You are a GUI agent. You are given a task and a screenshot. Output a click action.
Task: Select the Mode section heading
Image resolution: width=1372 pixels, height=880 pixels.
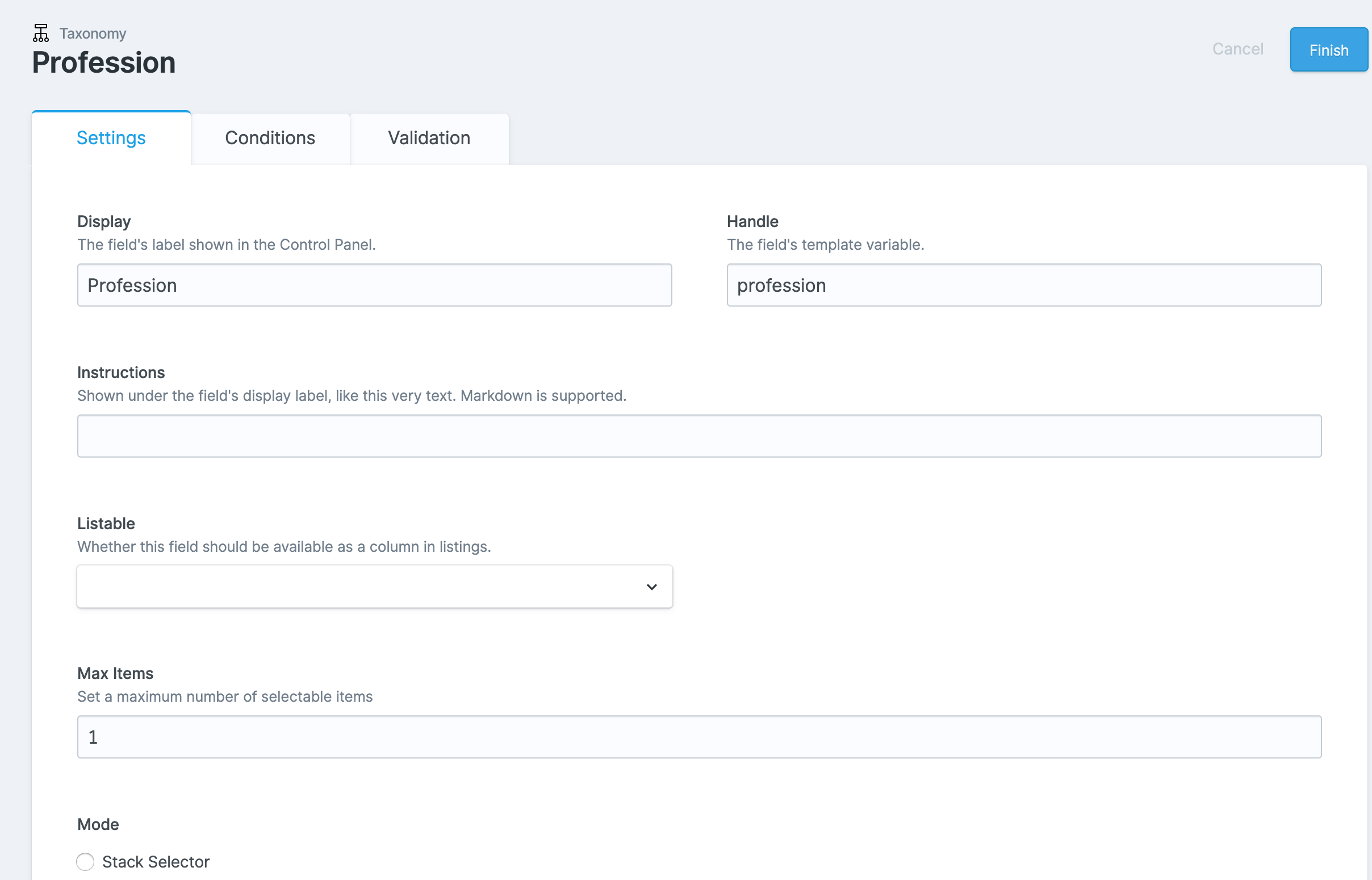[x=98, y=824]
